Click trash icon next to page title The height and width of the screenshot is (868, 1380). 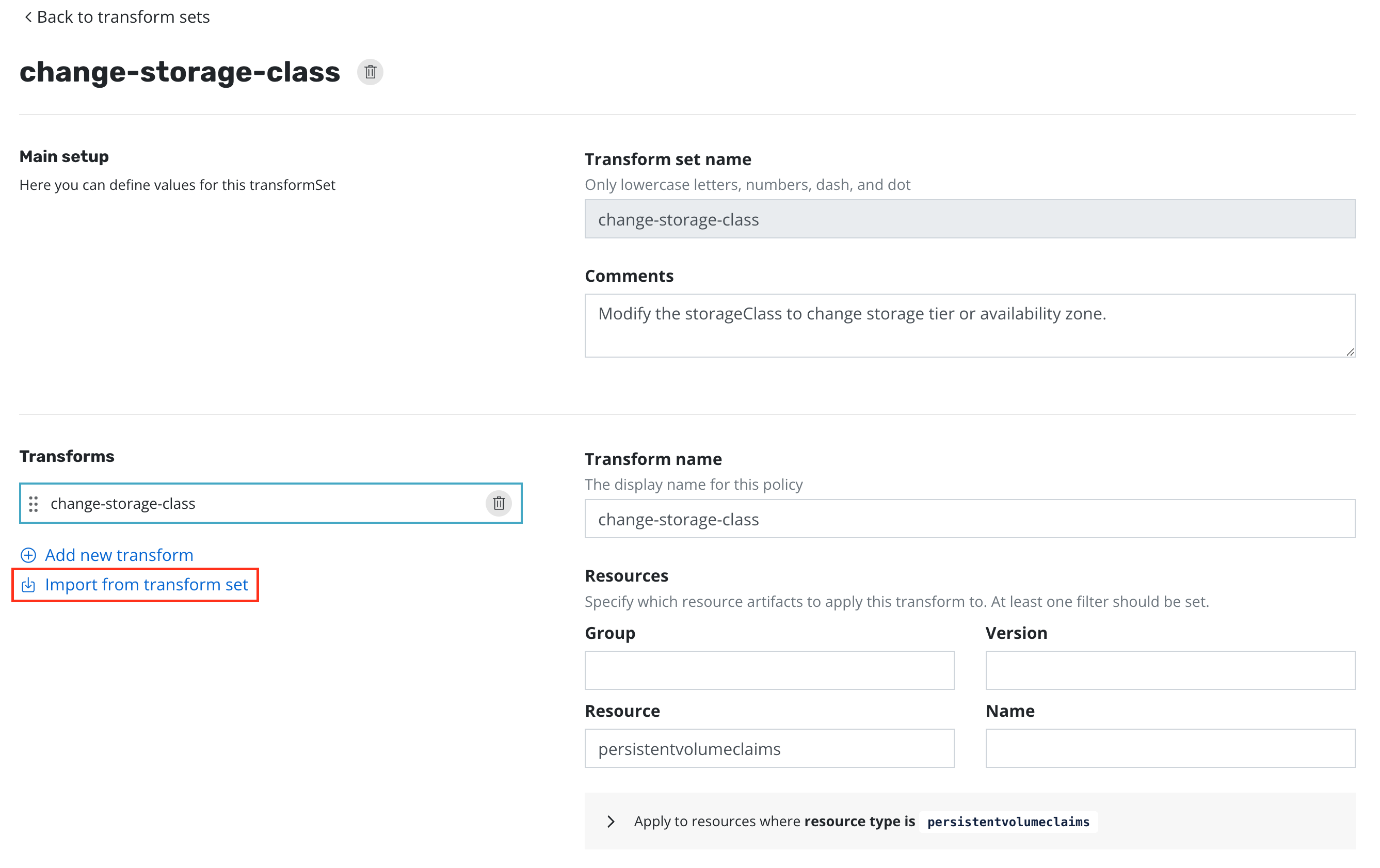370,72
